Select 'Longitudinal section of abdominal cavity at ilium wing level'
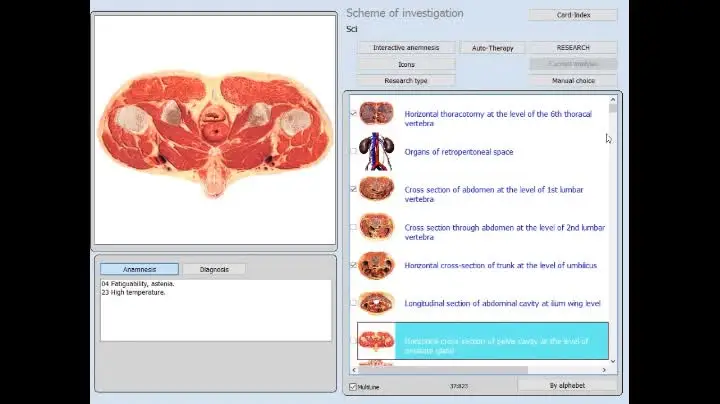This screenshot has width=720, height=404. pos(502,303)
